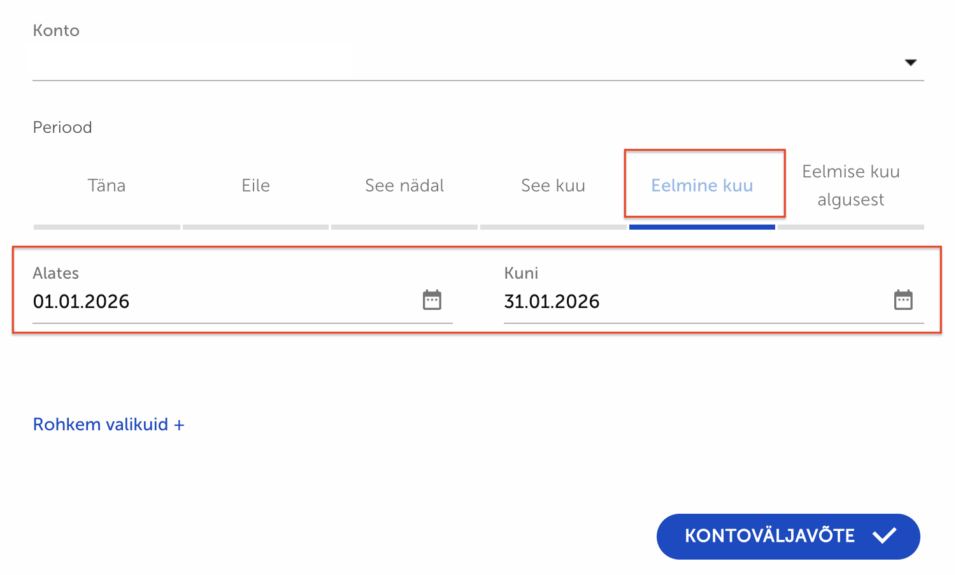The image size is (955, 575).
Task: Select the See kuu period tab
Action: (553, 186)
